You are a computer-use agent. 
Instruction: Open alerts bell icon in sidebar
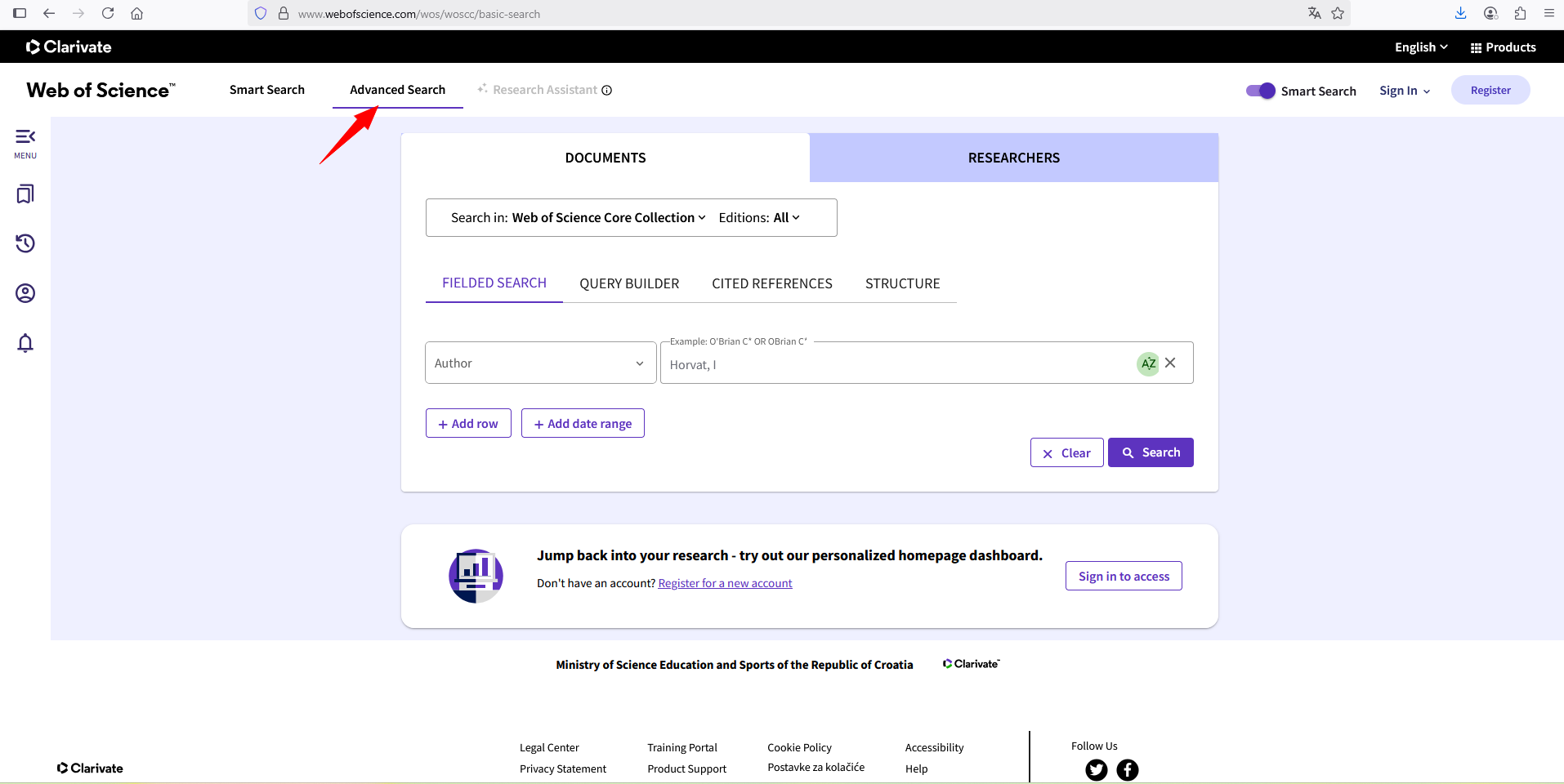click(25, 343)
